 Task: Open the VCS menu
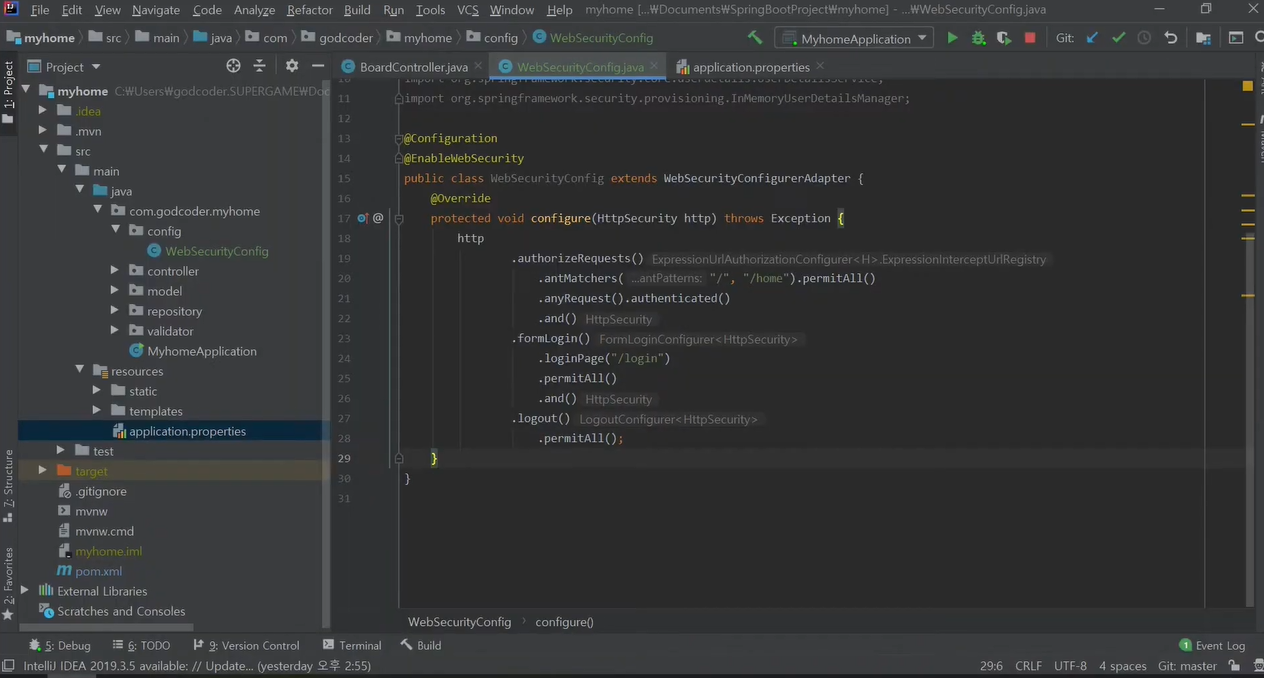[x=468, y=10]
